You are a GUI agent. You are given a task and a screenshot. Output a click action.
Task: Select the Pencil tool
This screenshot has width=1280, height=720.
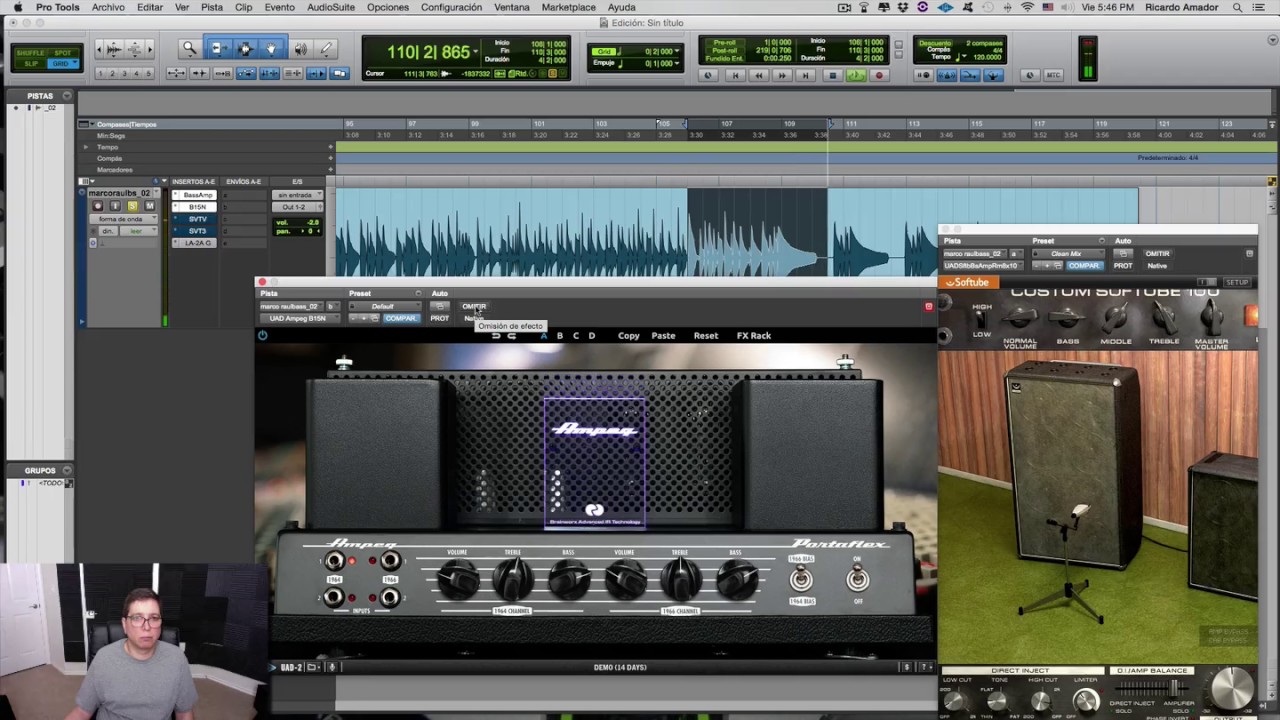[326, 48]
